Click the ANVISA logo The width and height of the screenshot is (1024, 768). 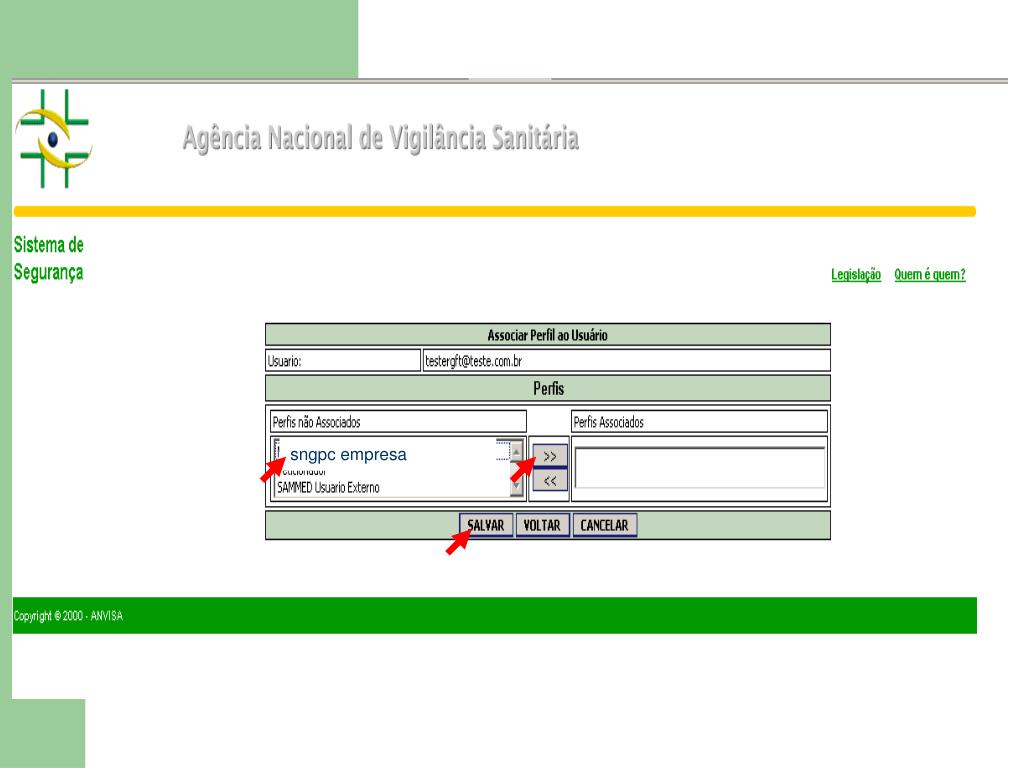coord(54,138)
